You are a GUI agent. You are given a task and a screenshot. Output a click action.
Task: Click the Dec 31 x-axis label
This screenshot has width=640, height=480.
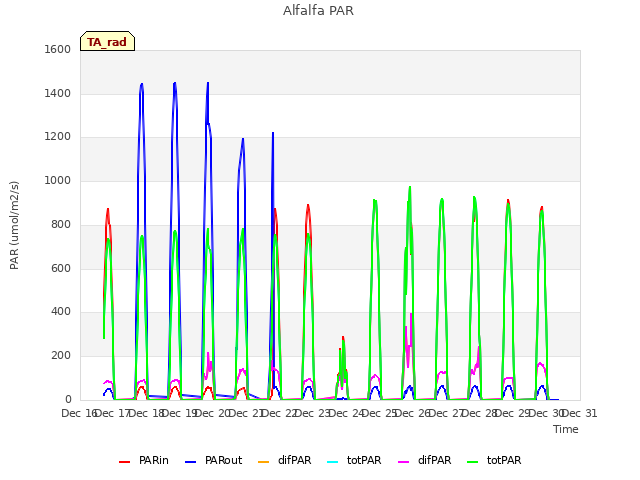pyautogui.click(x=580, y=413)
